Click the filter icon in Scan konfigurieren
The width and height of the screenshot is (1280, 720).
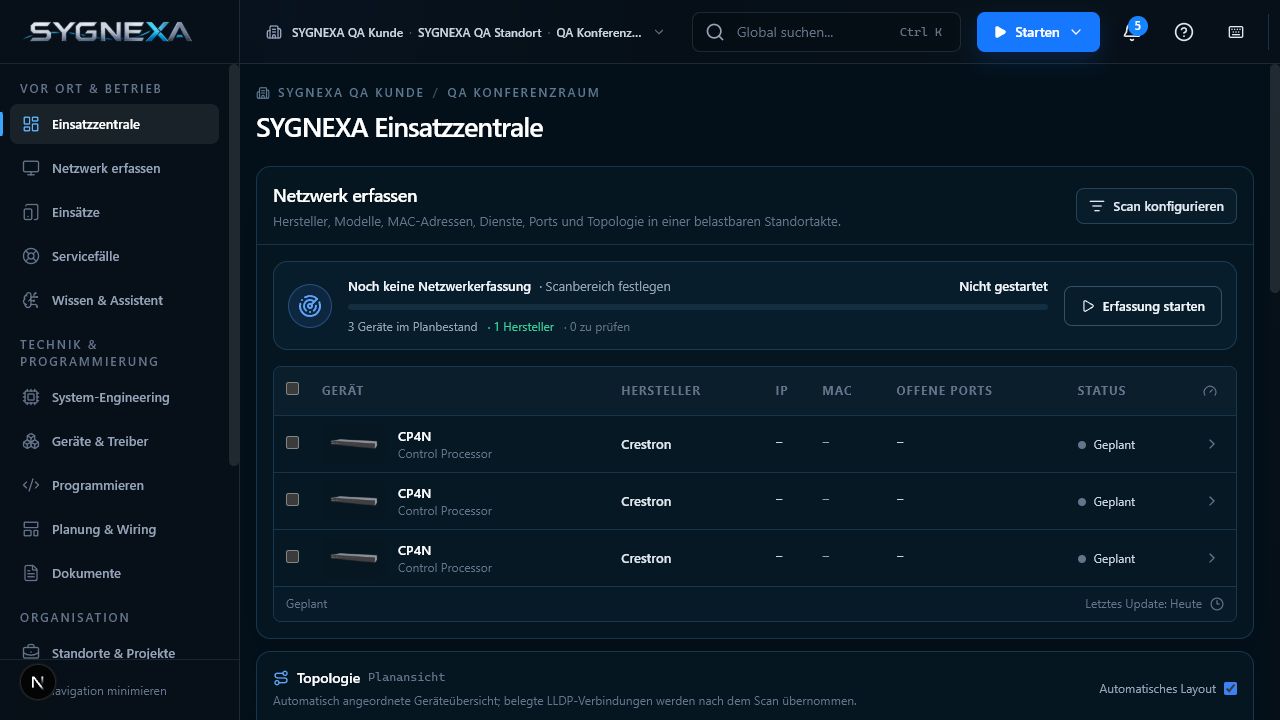click(1097, 206)
